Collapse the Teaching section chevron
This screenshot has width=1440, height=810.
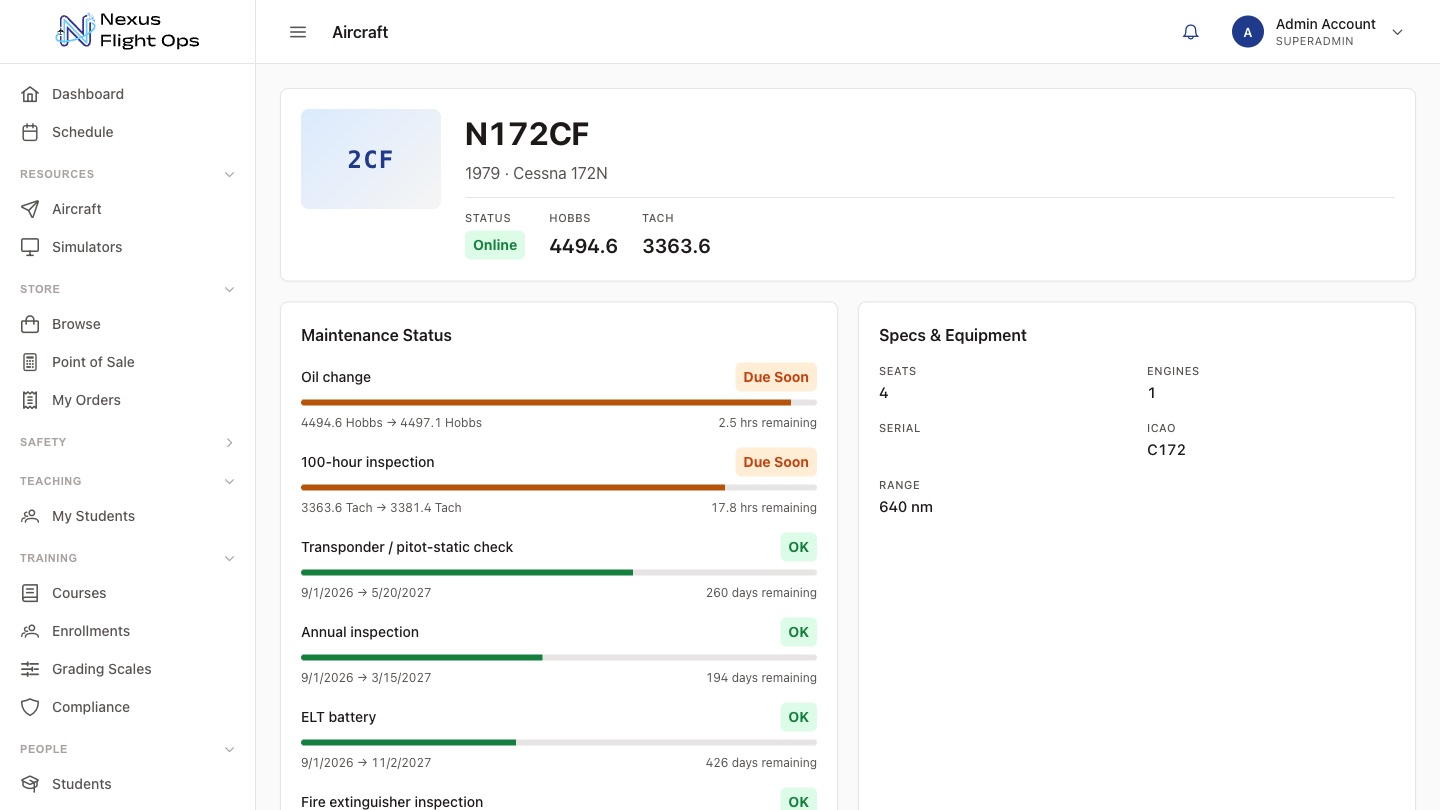[229, 481]
